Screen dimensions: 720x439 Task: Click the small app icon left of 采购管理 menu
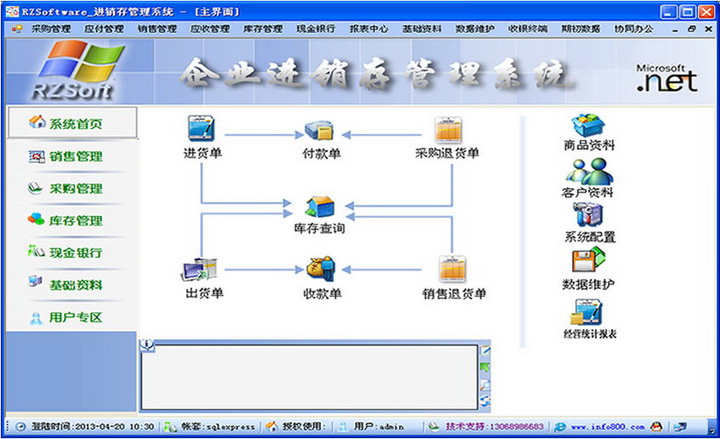pos(17,29)
